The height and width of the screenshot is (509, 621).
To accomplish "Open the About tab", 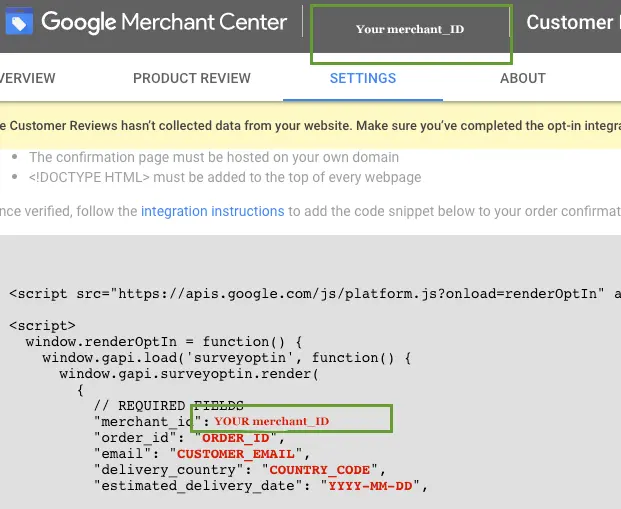I will point(523,78).
